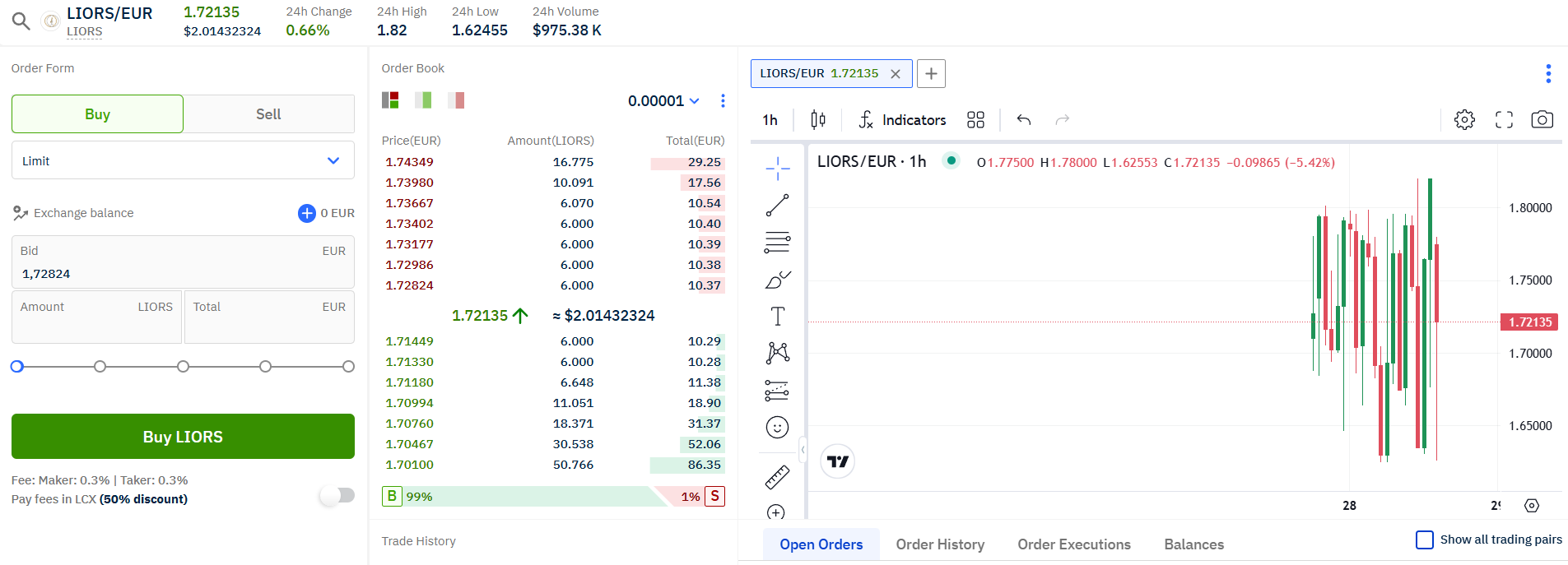Open the chart time axis settings icon

(1531, 506)
